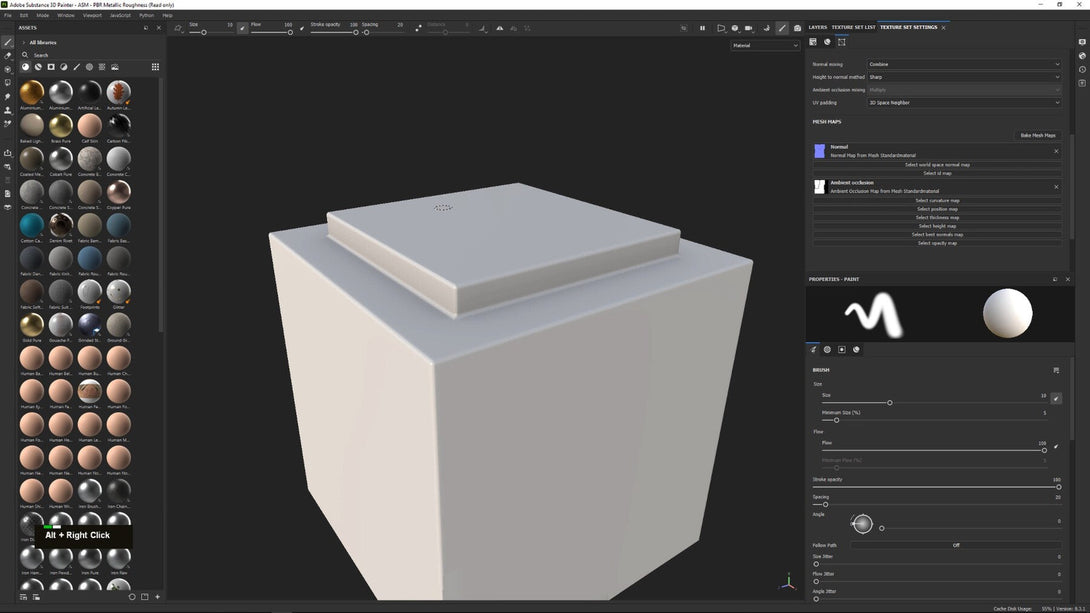Select the Material picker tool in left toolbar

8,124
